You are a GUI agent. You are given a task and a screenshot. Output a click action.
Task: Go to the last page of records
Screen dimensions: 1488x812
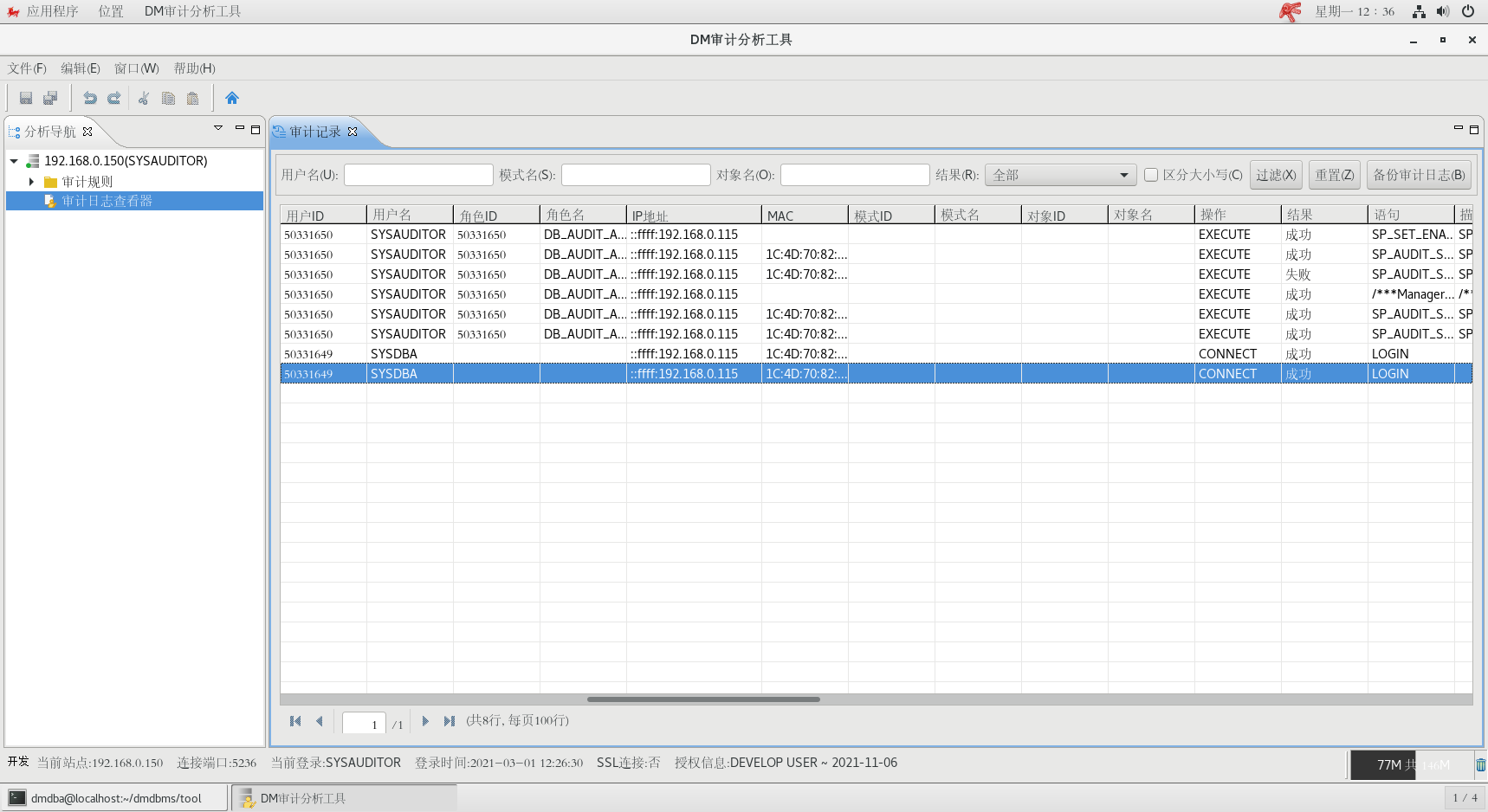[450, 721]
